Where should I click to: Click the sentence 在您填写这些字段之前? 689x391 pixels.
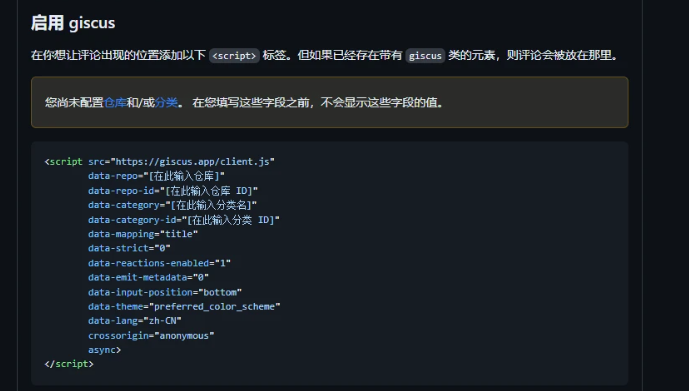[250, 103]
